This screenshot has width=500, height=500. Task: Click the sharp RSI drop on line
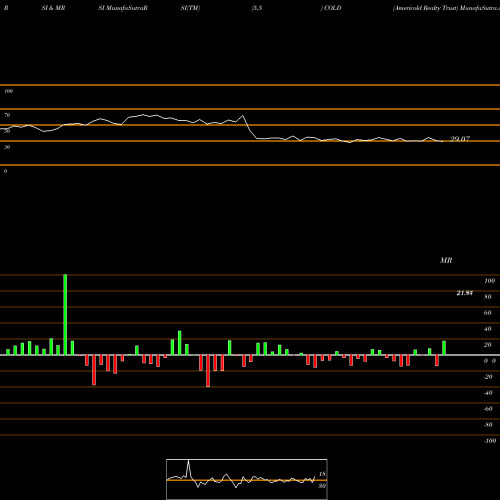point(249,127)
